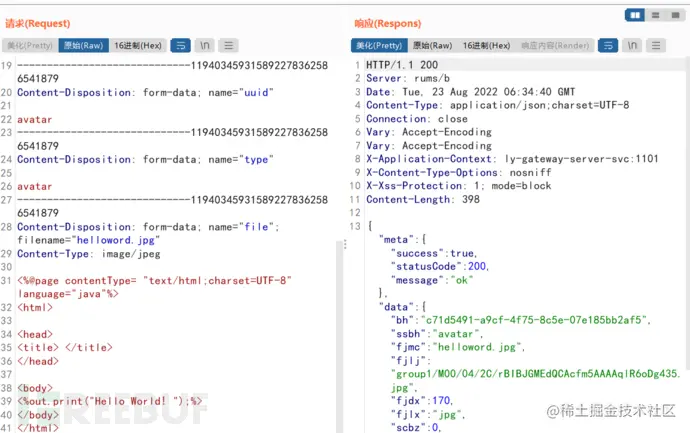Screen dimensions: 690x433
Task: Click the X-Content-Type-Options: nosniff header
Action: click(x=459, y=172)
